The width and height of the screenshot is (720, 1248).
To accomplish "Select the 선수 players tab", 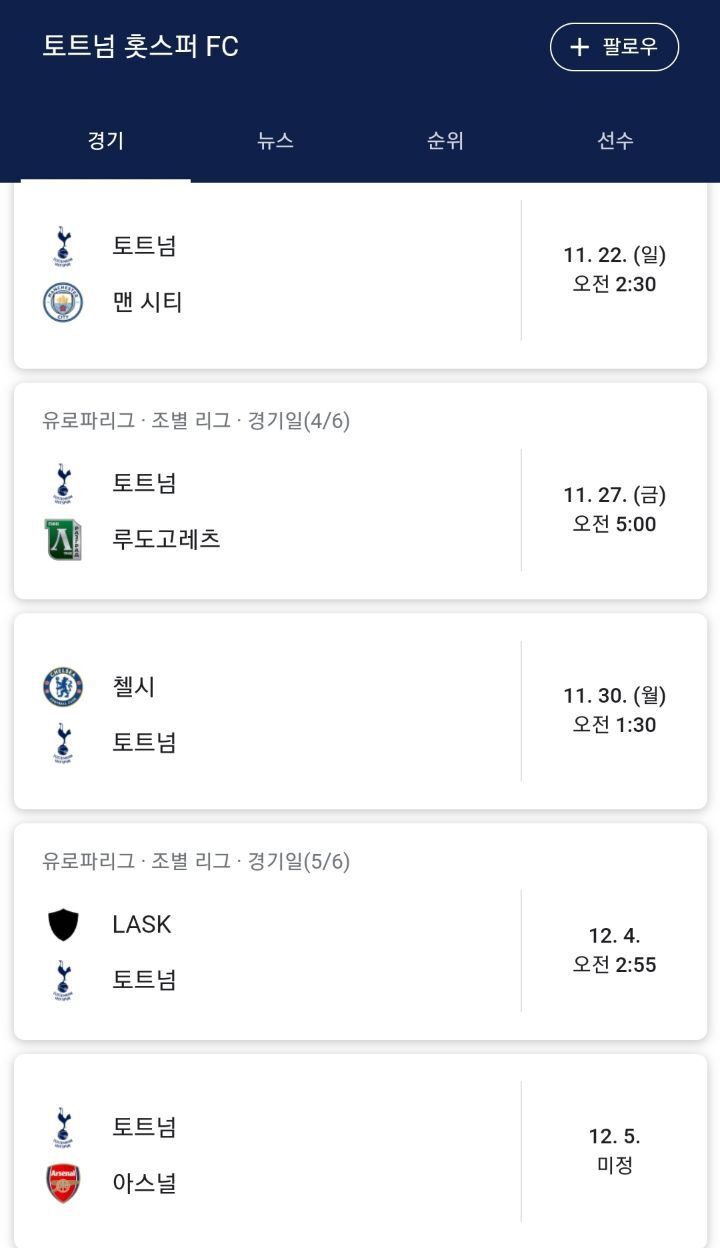I will pyautogui.click(x=615, y=141).
